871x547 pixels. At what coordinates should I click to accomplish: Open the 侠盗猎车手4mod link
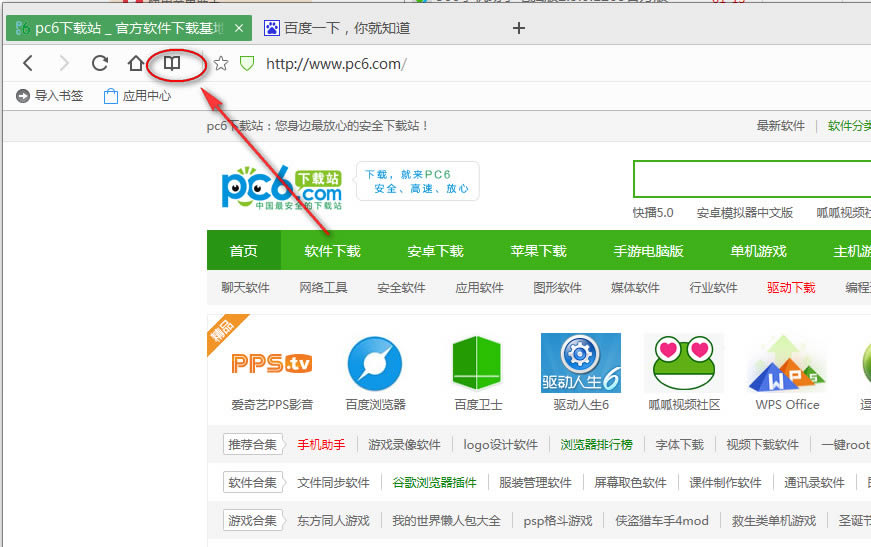(x=662, y=520)
